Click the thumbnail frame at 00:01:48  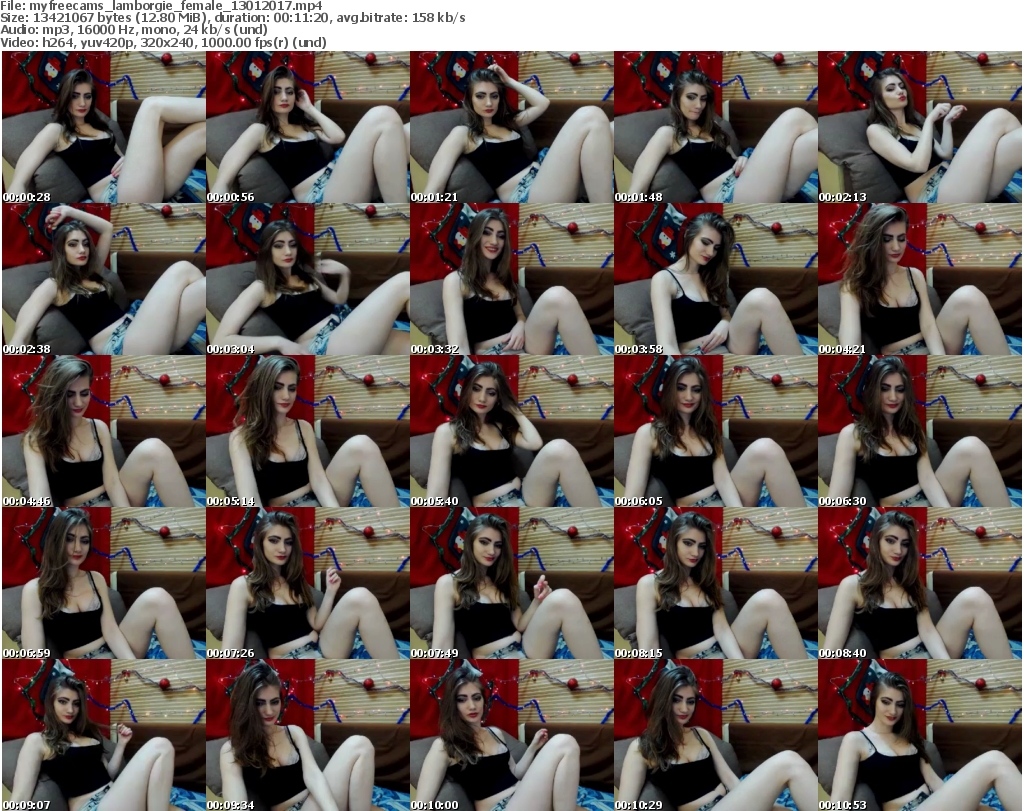(x=716, y=127)
